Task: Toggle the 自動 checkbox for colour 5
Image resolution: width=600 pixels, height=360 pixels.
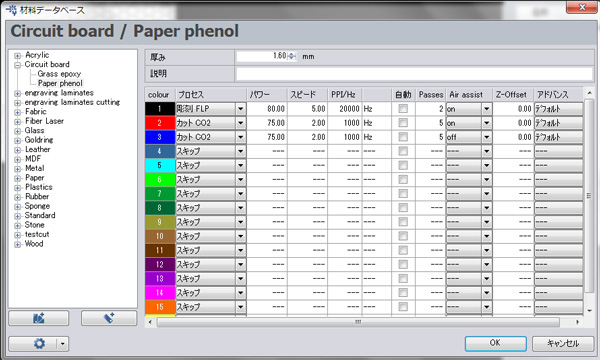Action: point(403,165)
